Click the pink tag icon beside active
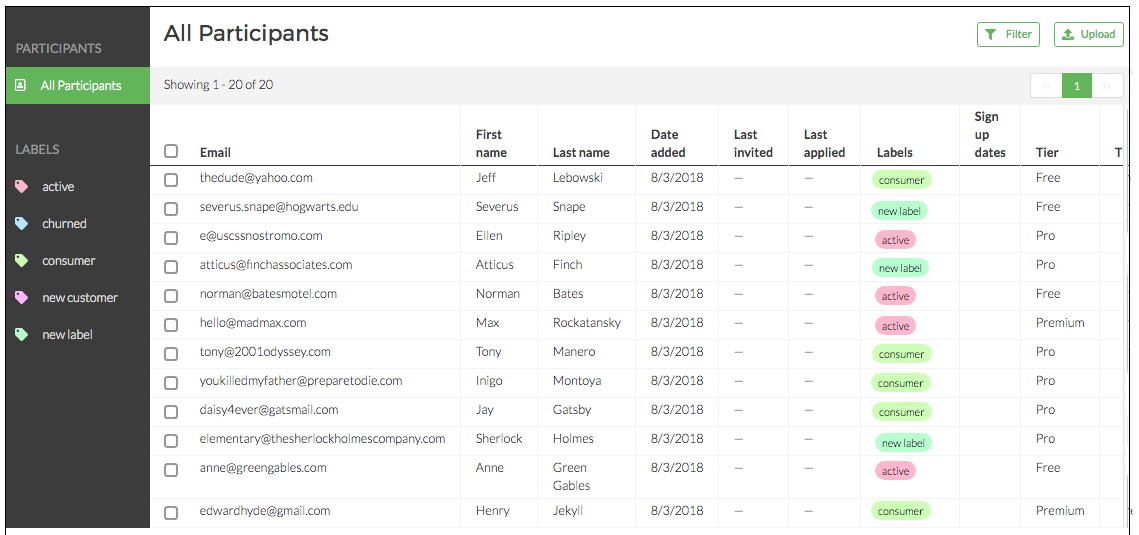Viewport: 1139px width, 535px height. tap(22, 187)
